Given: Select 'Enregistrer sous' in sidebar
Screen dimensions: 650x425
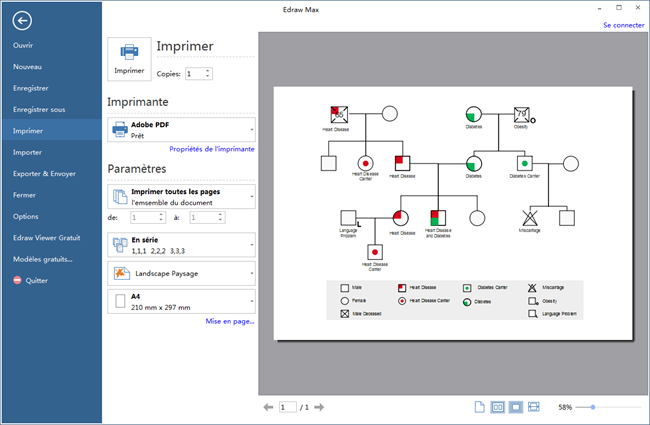Looking at the screenshot, I should (38, 108).
